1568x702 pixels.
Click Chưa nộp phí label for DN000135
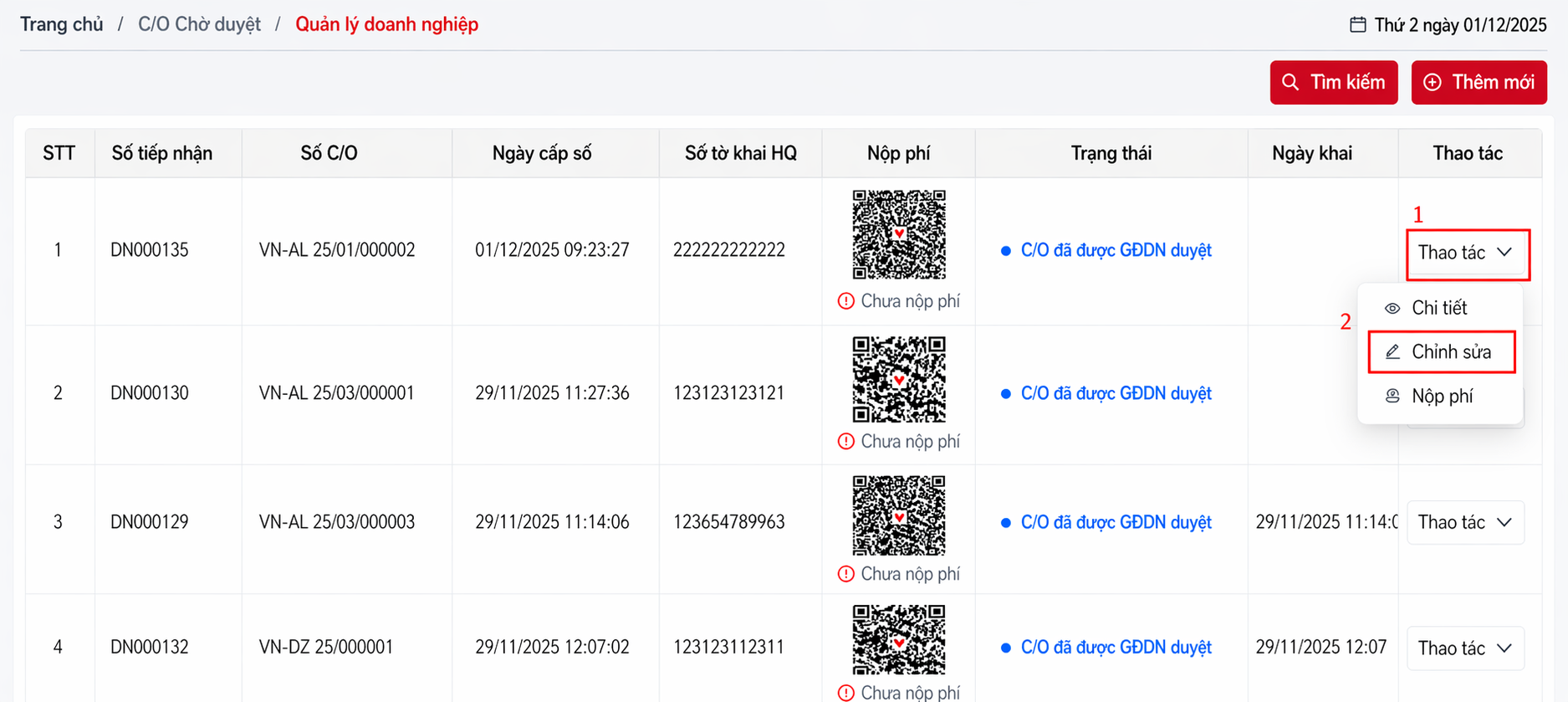tap(911, 301)
